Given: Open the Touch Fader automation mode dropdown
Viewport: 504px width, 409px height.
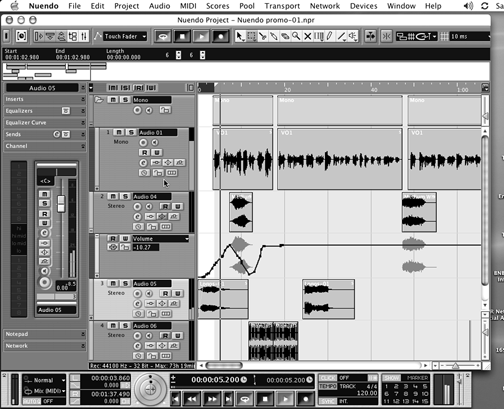Looking at the screenshot, I should point(126,36).
